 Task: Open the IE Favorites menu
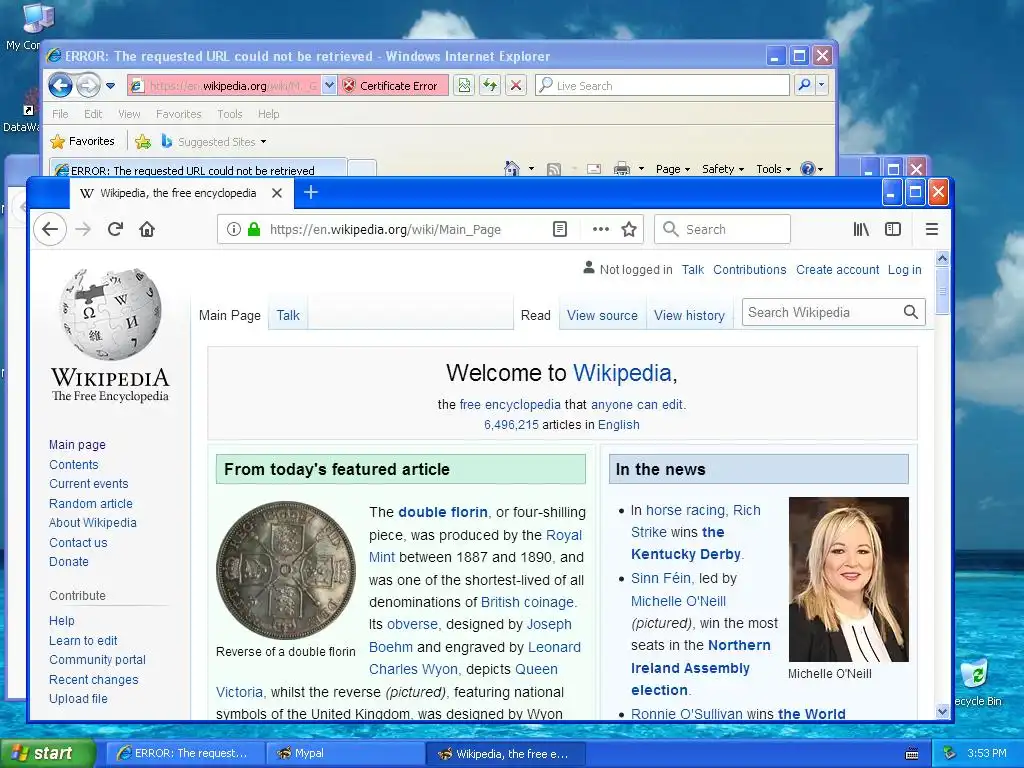(x=178, y=114)
